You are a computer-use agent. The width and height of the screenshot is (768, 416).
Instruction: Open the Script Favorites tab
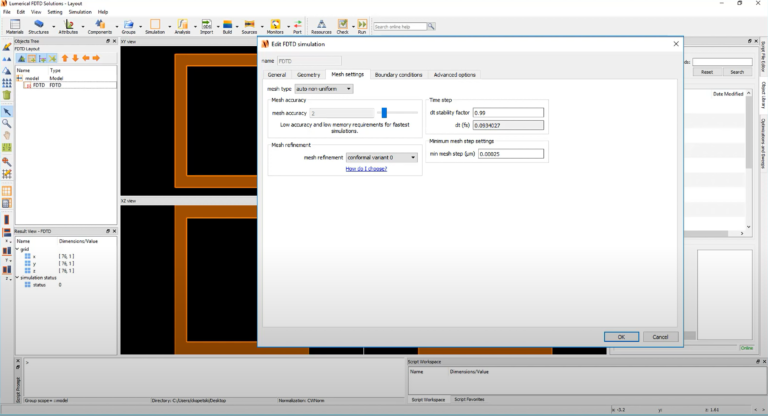[x=469, y=399]
